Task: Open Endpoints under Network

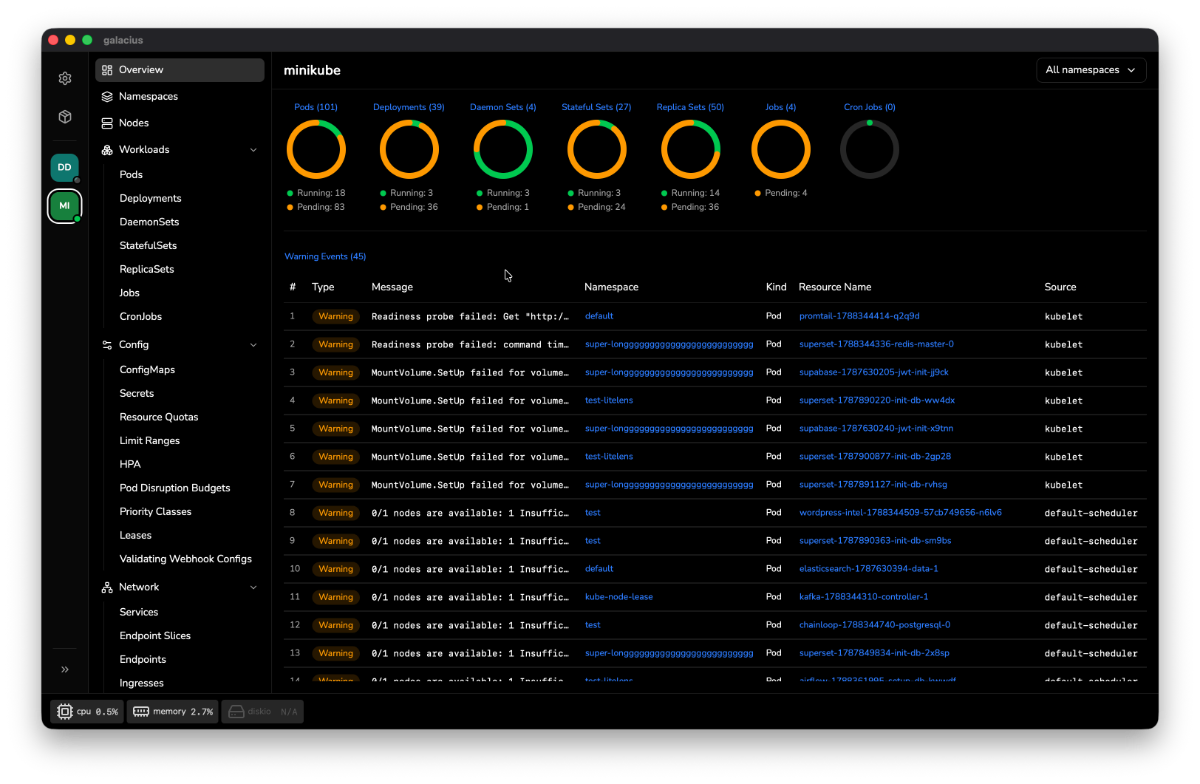Action: 143,660
